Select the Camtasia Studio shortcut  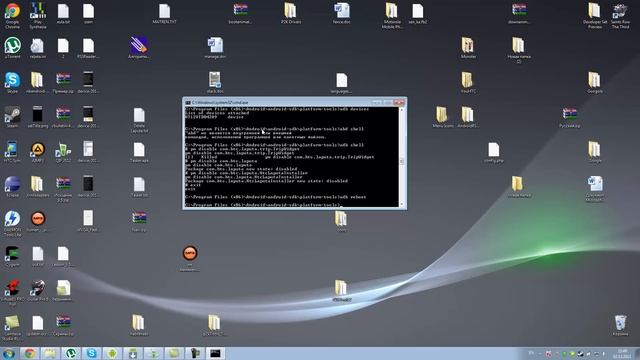pos(12,327)
